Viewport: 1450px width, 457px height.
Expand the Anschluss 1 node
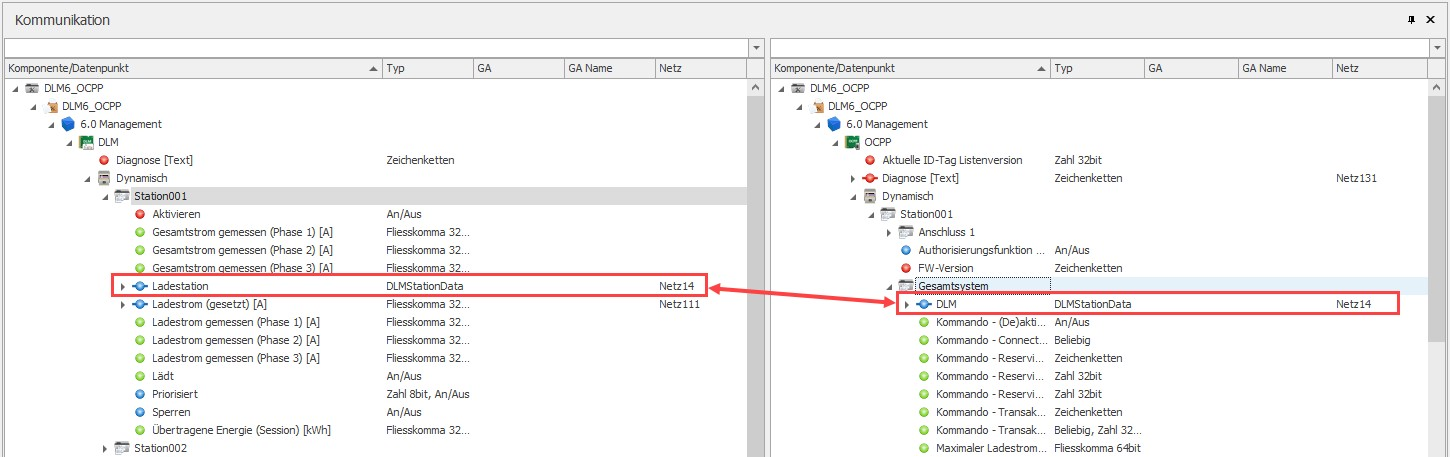click(889, 232)
